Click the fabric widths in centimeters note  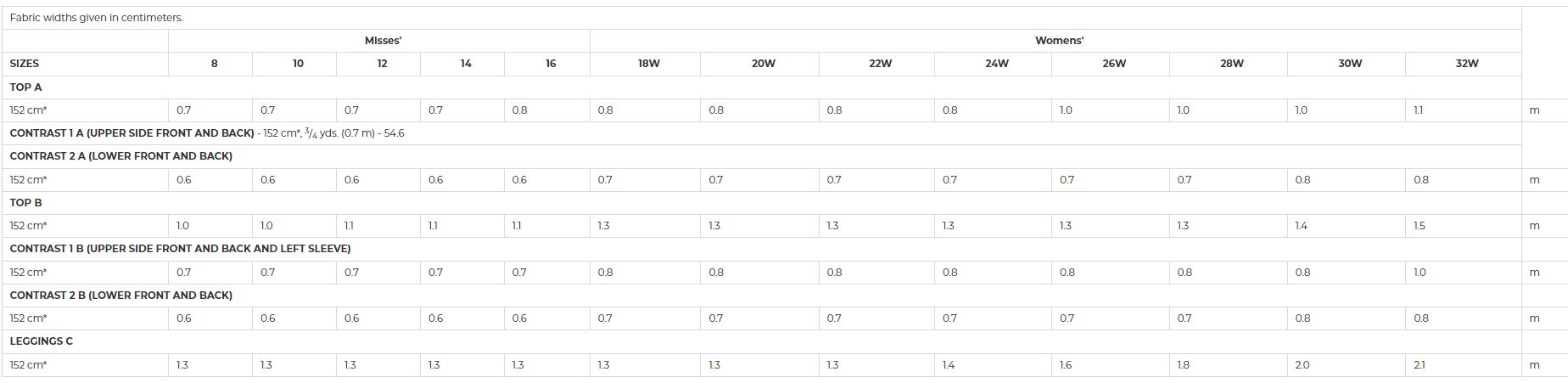pos(97,18)
